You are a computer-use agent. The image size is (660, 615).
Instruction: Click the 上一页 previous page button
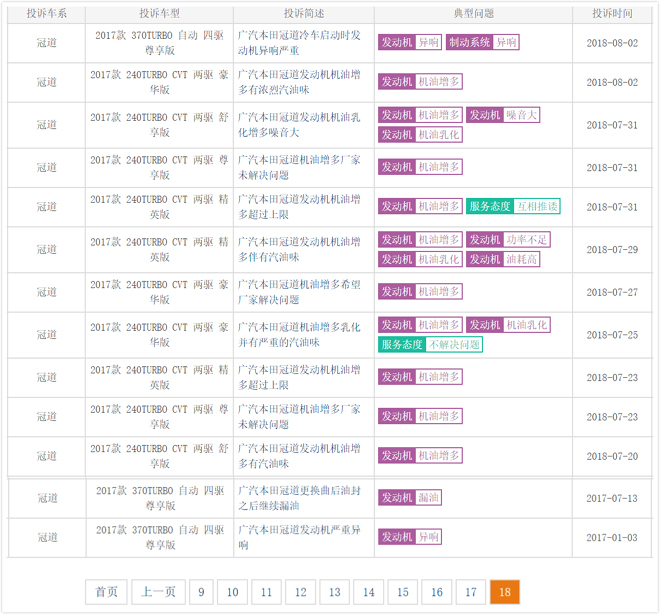(x=158, y=592)
